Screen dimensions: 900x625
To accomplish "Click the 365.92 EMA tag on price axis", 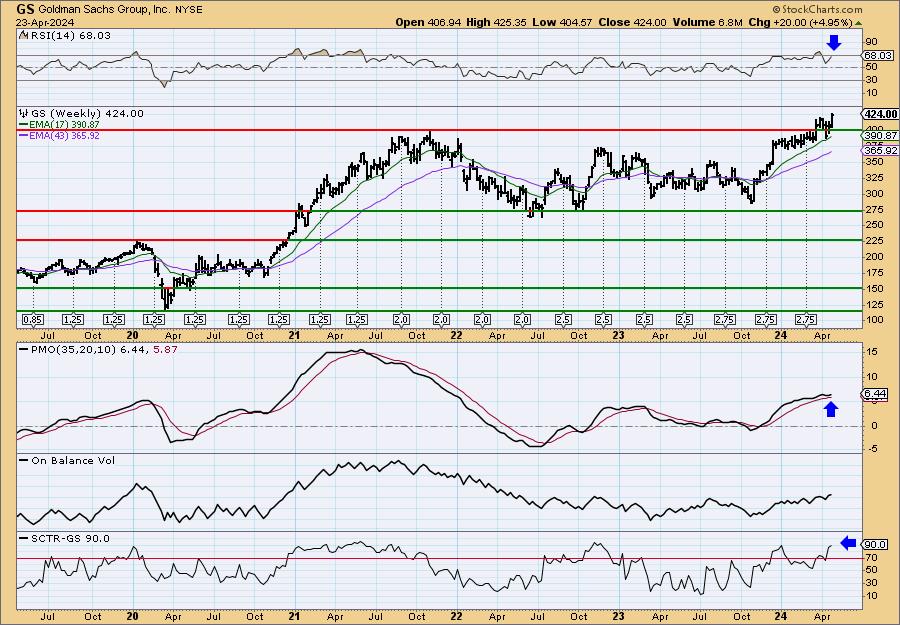I will click(x=880, y=150).
